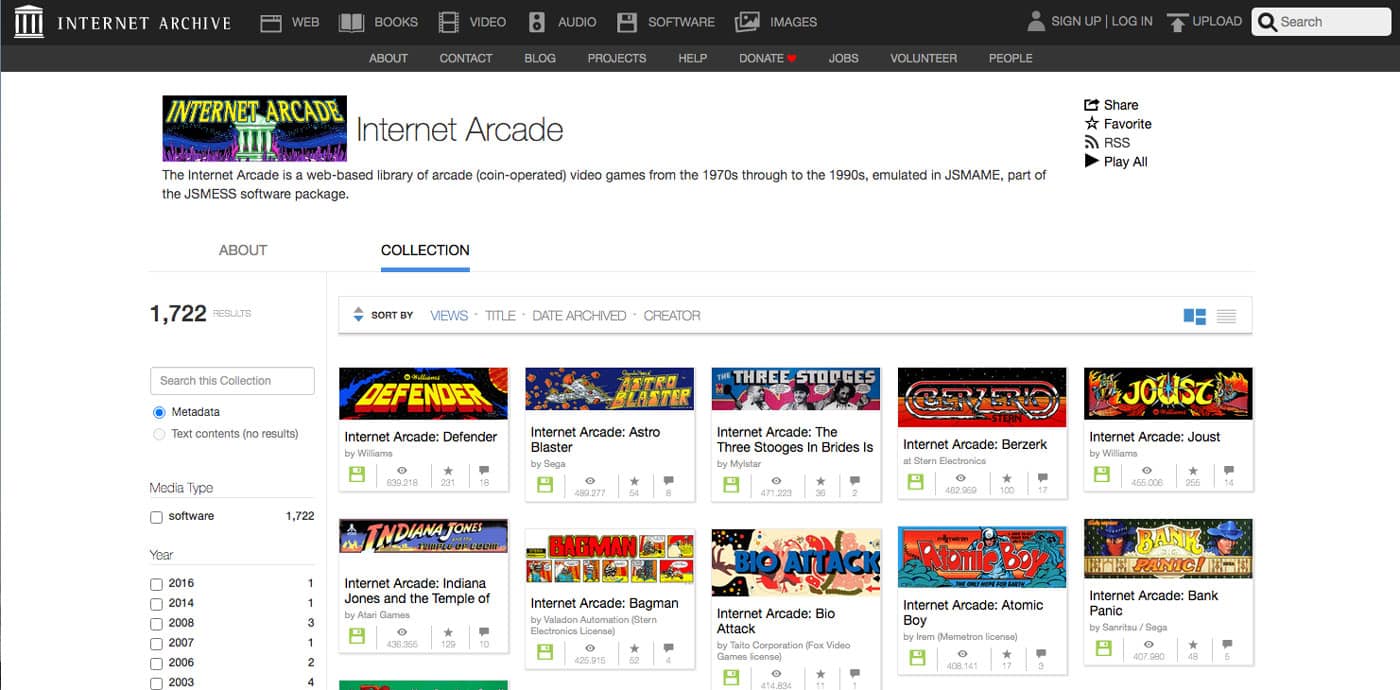Viewport: 1400px width, 690px height.
Task: Open the Bio Attack game thumbnail
Action: coord(796,563)
